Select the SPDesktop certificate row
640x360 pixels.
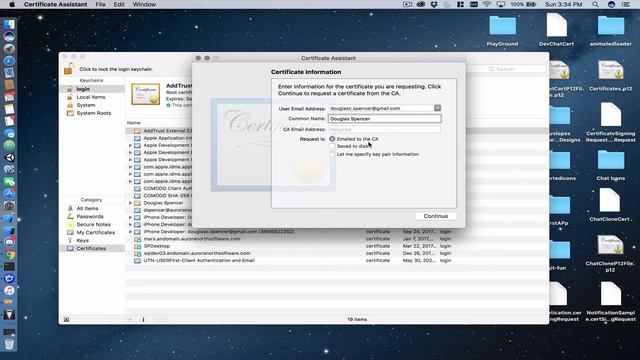pyautogui.click(x=337, y=246)
